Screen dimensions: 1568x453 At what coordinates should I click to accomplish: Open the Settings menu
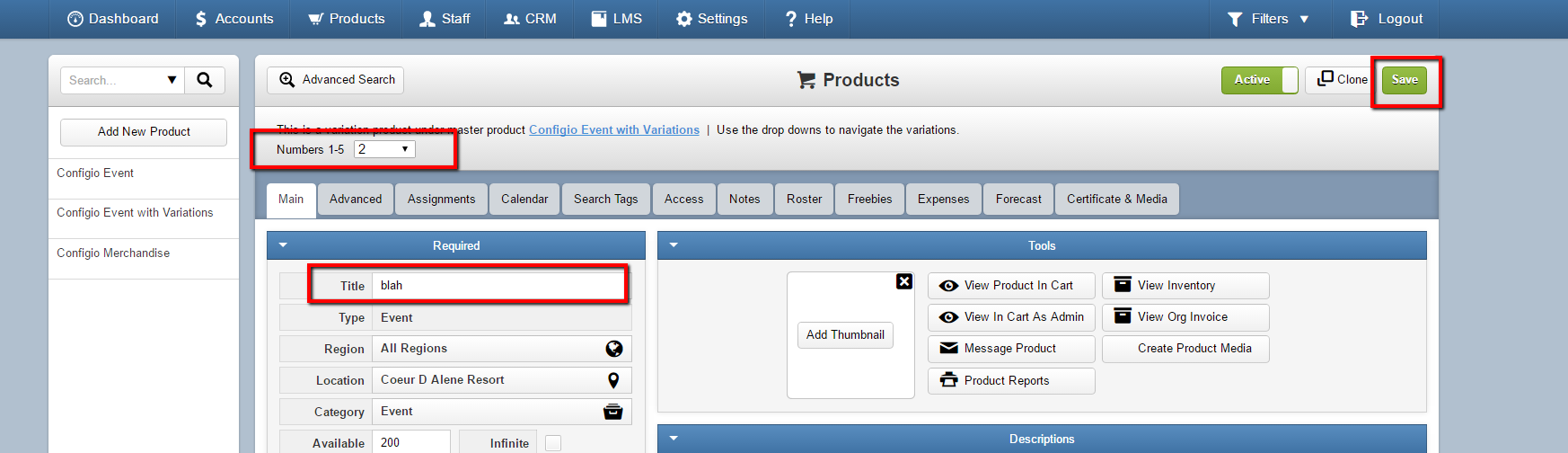coord(711,19)
